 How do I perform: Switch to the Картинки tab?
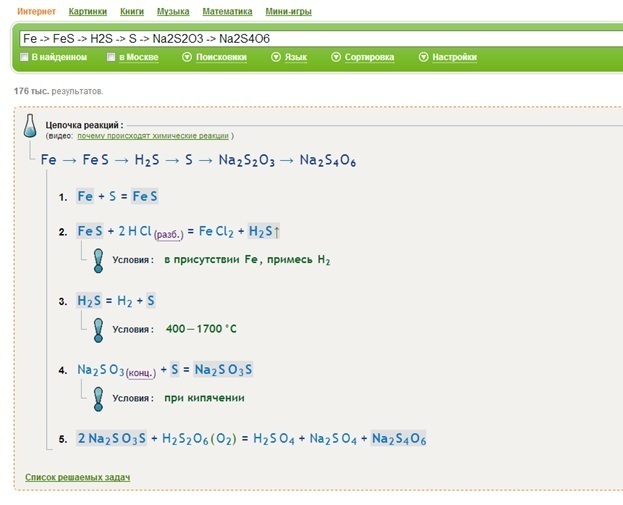[88, 12]
